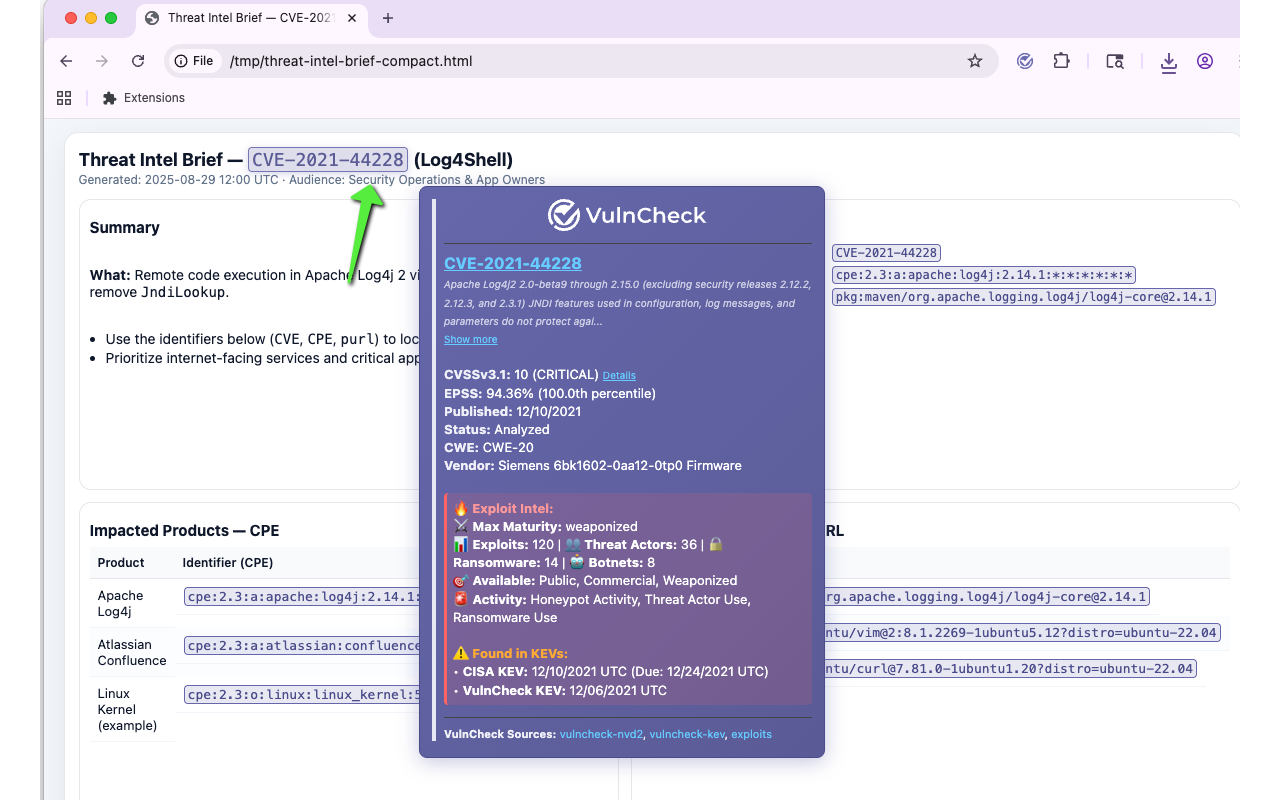The width and height of the screenshot is (1280, 800).
Task: Click the 'Exploit Intel' heading
Action: 503,508
